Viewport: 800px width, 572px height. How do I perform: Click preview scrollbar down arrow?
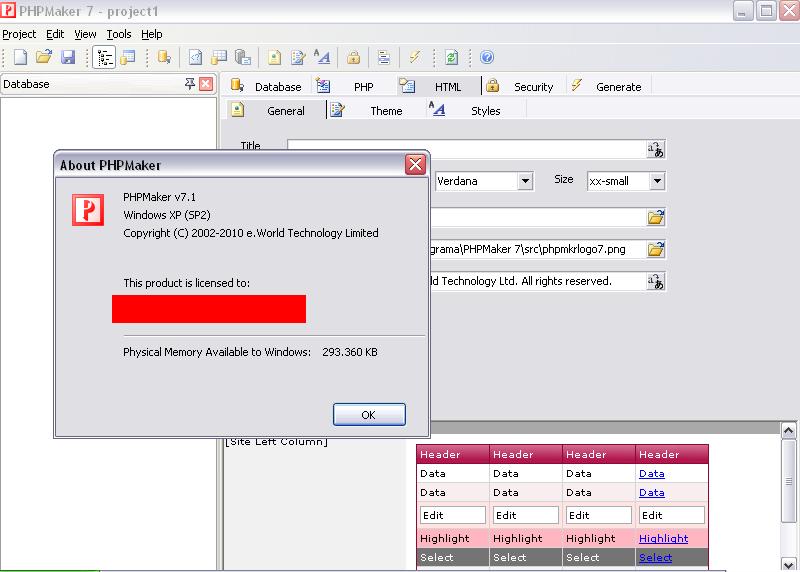[x=788, y=564]
